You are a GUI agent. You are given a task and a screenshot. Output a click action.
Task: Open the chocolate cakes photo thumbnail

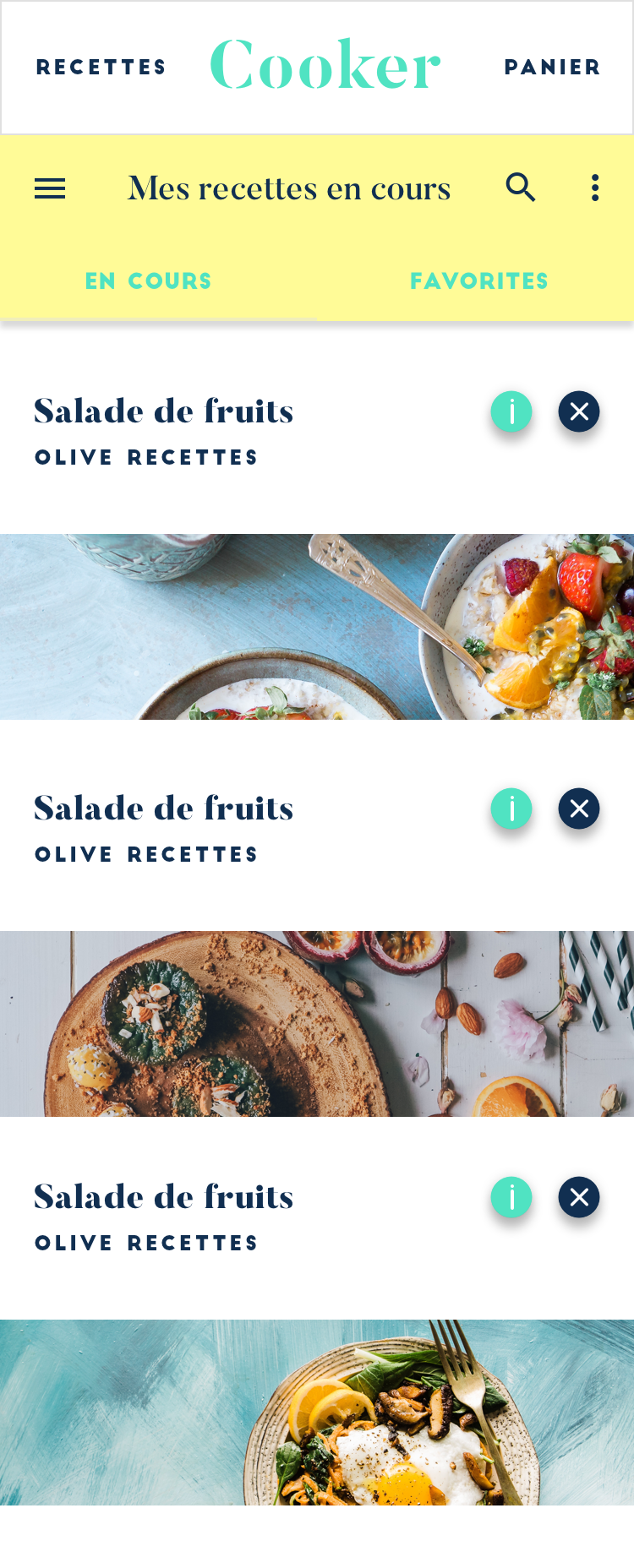(317, 1024)
